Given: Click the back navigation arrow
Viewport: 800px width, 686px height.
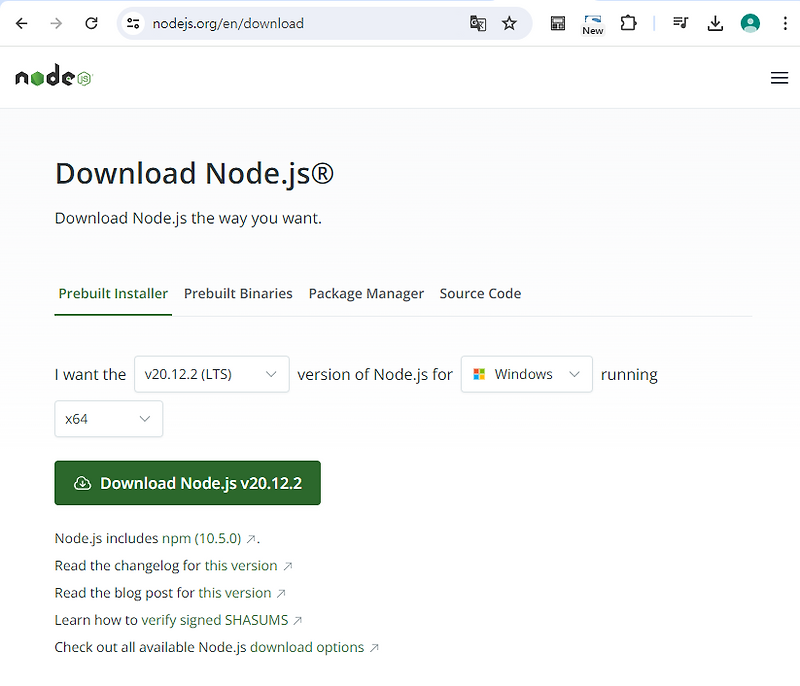Looking at the screenshot, I should (21, 23).
